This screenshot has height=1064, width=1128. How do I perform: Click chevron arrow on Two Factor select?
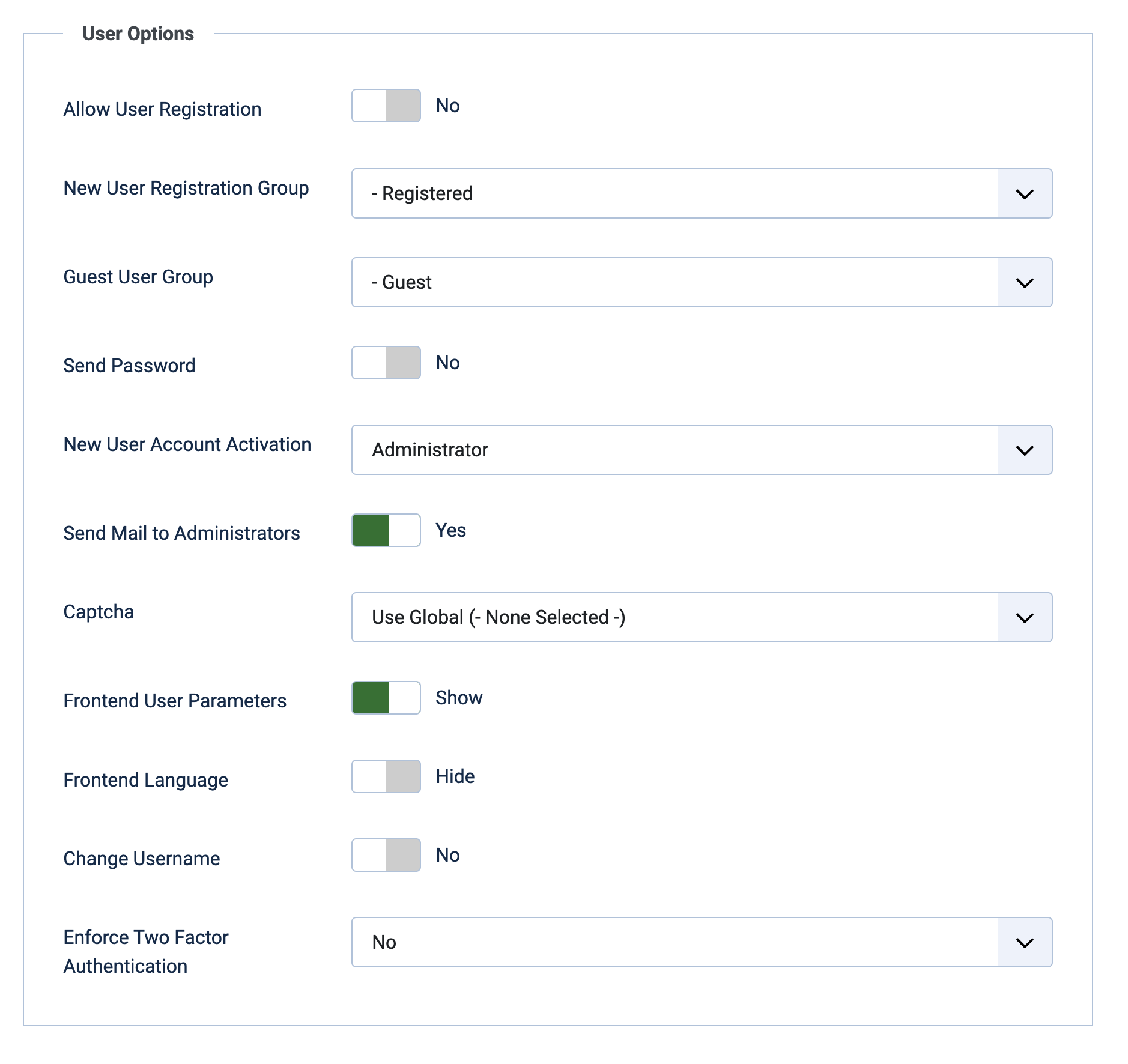pos(1025,943)
